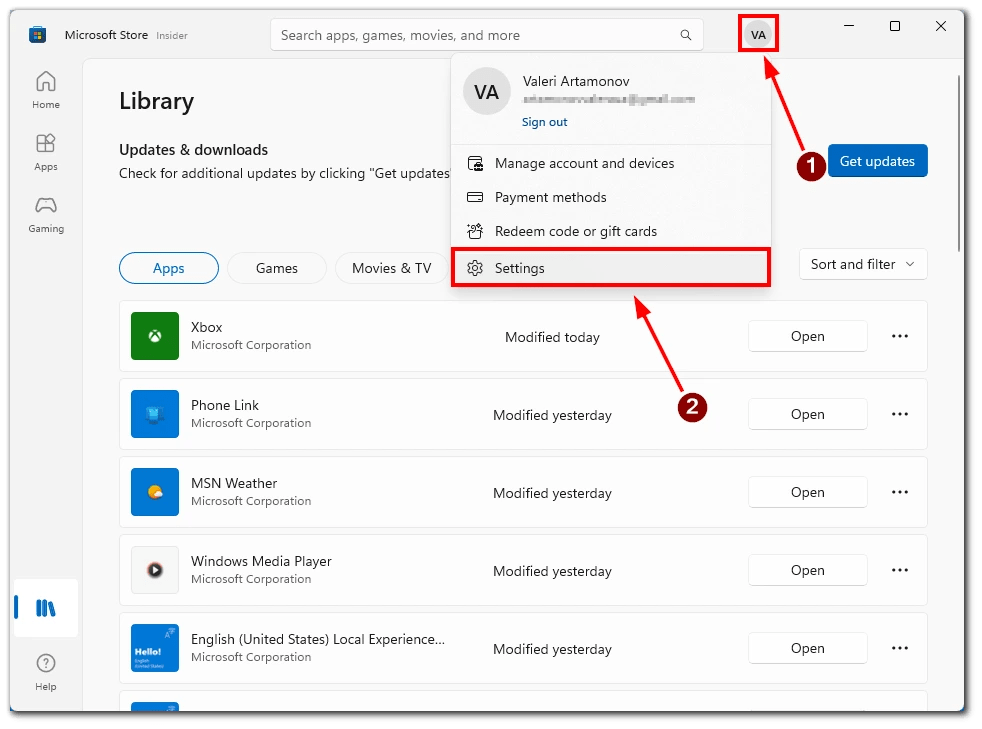The width and height of the screenshot is (982, 729).
Task: Select Home in the sidebar
Action: click(x=45, y=89)
